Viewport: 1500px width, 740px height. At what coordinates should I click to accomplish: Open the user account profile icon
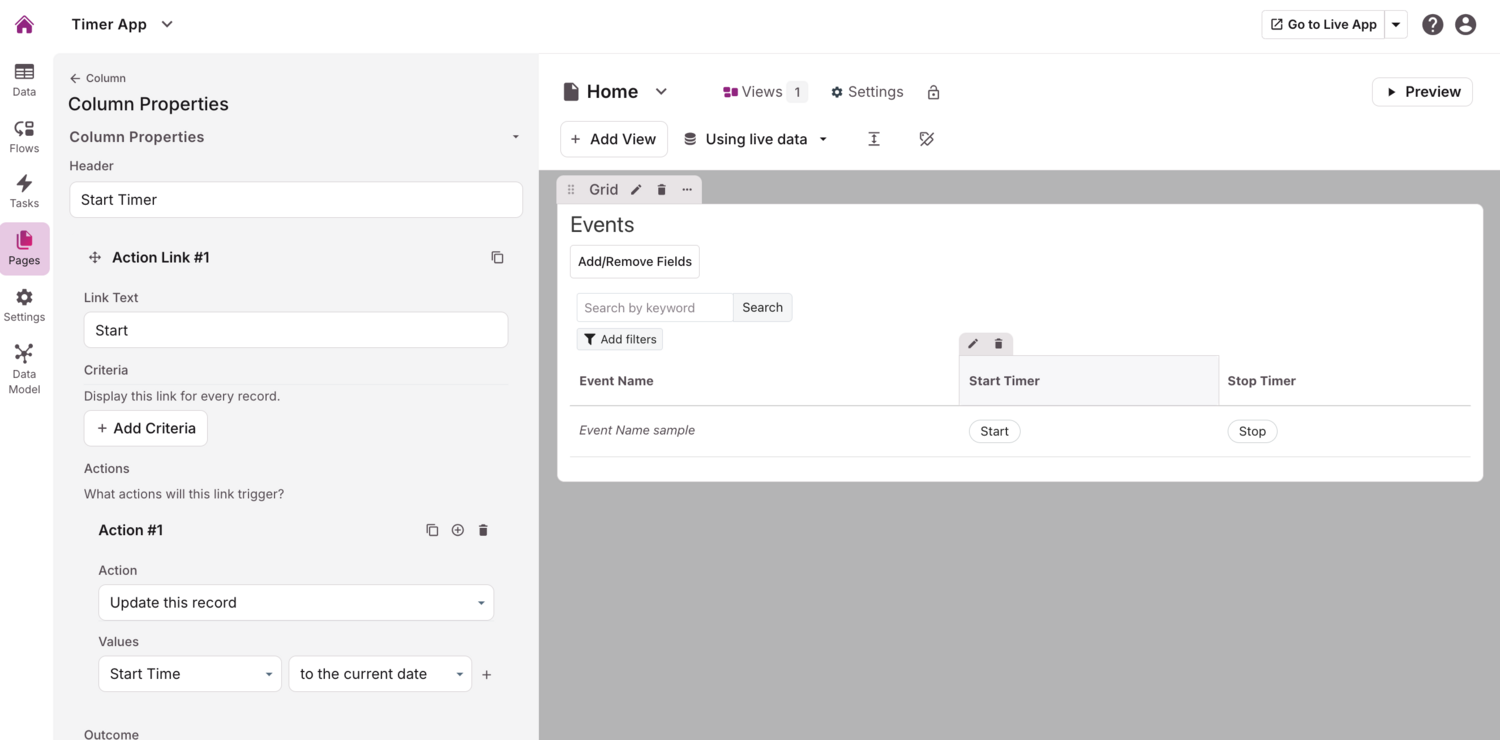click(x=1465, y=25)
